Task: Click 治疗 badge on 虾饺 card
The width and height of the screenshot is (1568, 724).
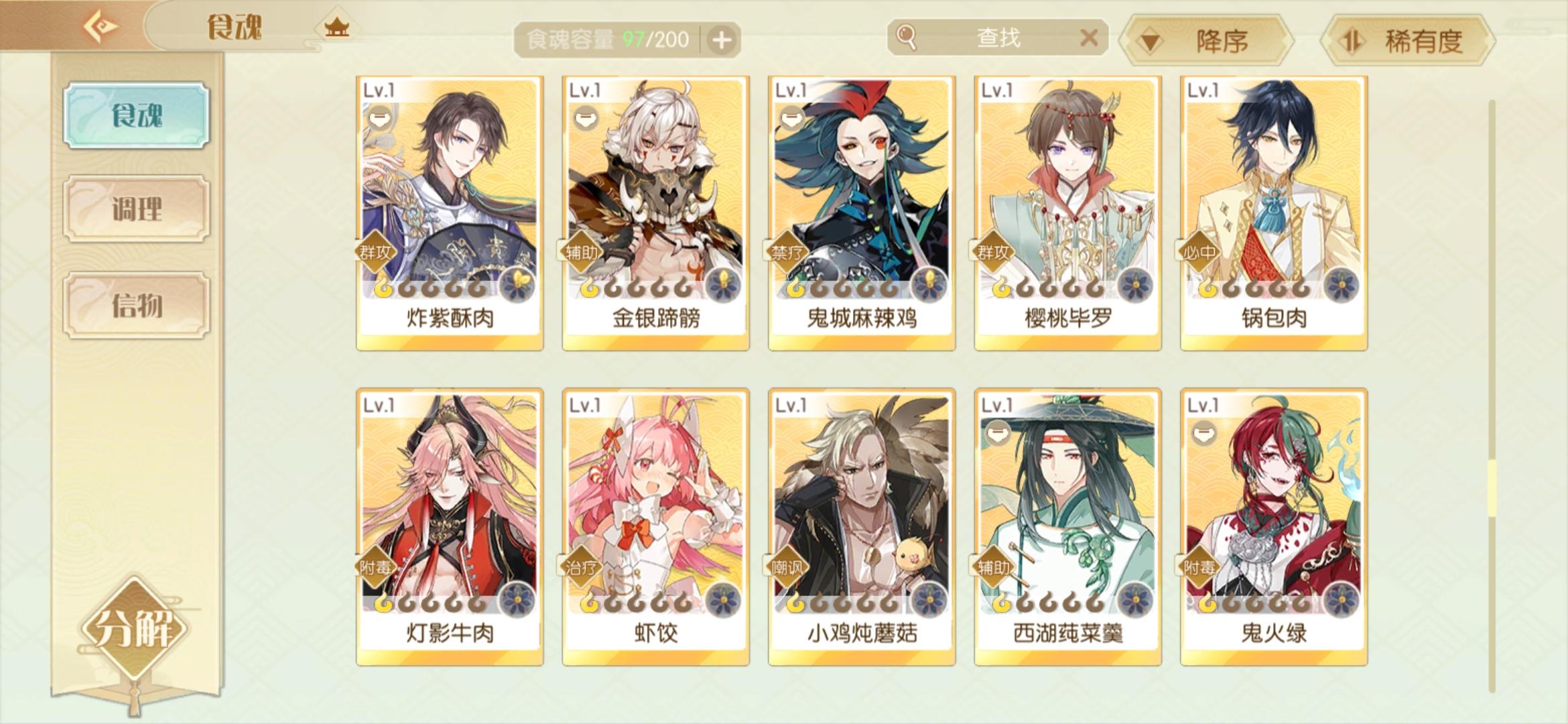Action: pos(582,568)
